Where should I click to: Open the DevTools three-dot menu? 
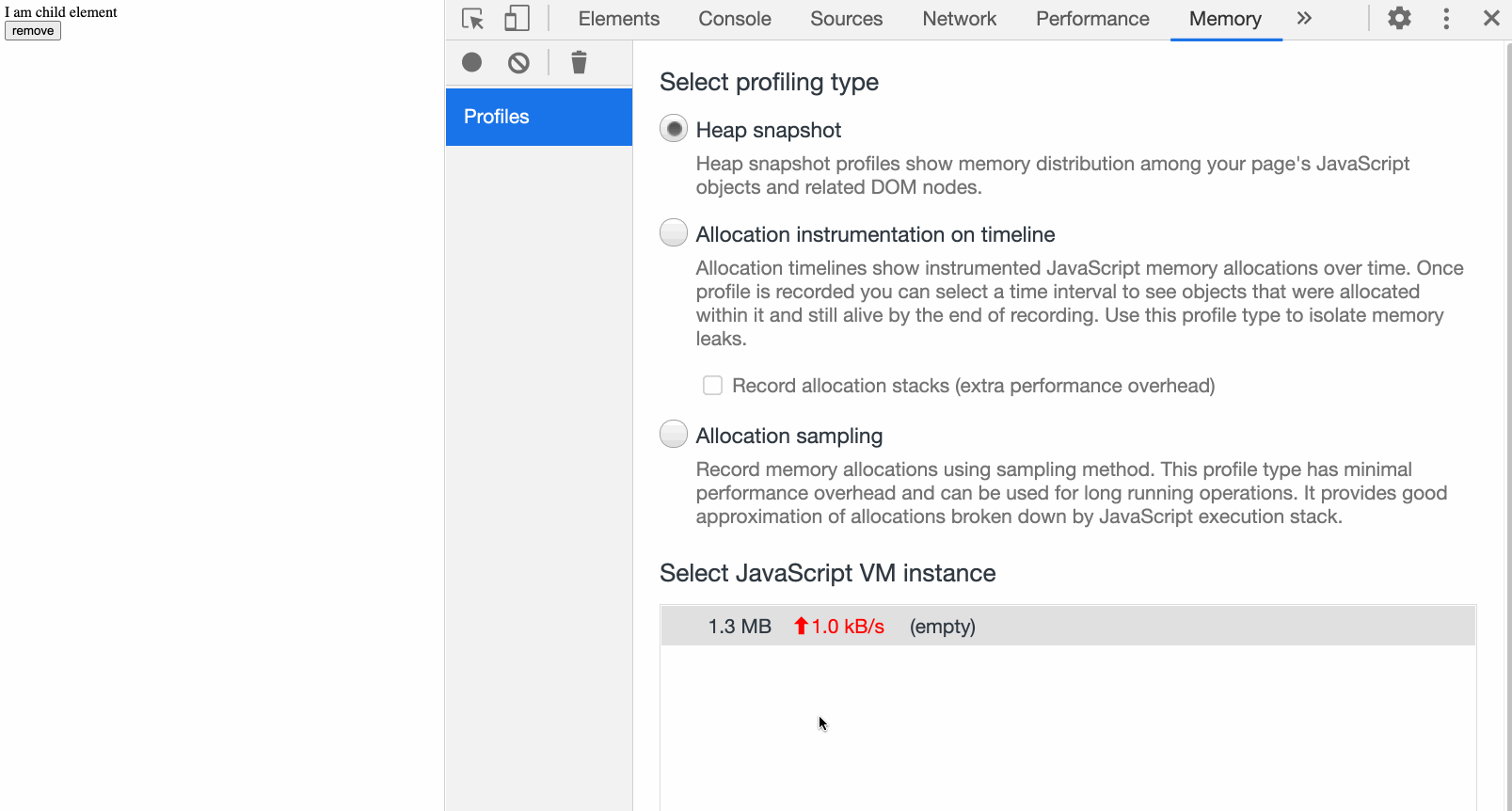pos(1446,19)
